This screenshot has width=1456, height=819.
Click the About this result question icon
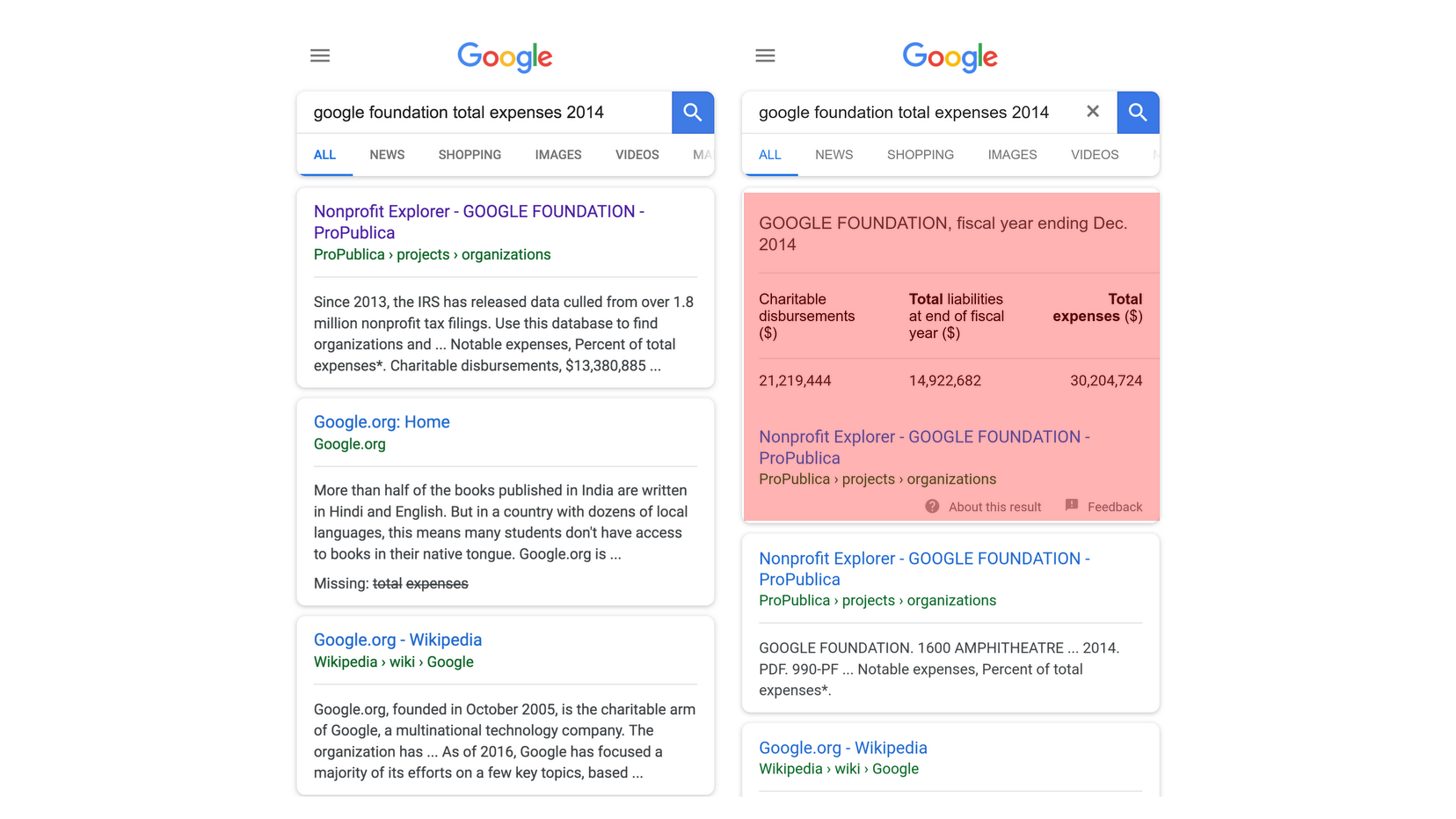(932, 507)
